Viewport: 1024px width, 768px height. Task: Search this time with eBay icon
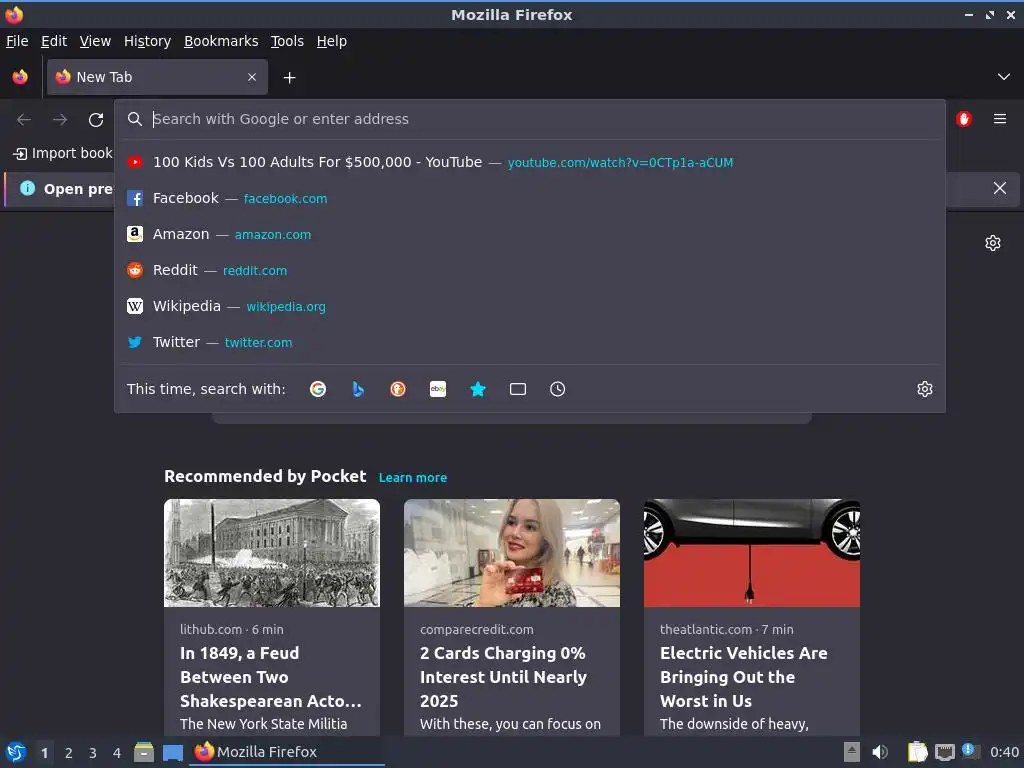(438, 389)
